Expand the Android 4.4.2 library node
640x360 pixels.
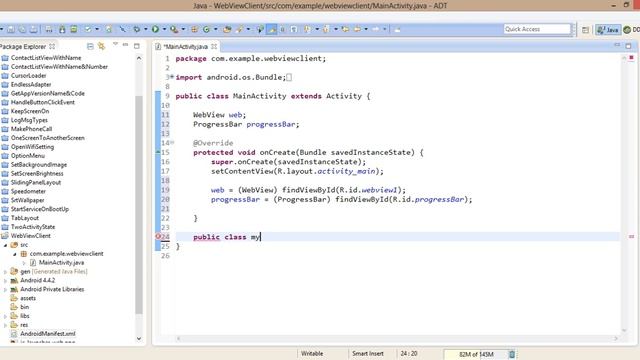pos(6,280)
